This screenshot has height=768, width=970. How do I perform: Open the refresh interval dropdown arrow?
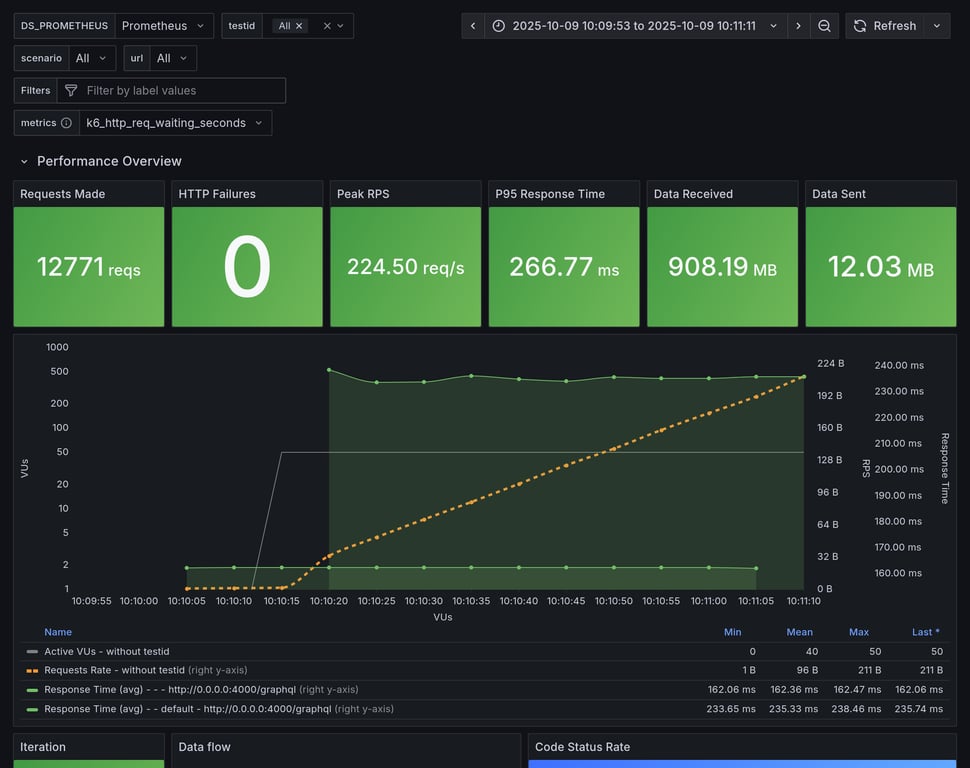click(937, 26)
